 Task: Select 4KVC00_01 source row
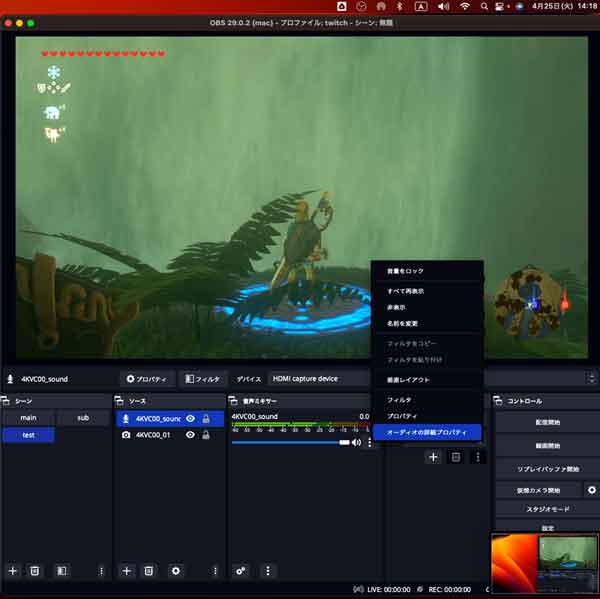170,435
